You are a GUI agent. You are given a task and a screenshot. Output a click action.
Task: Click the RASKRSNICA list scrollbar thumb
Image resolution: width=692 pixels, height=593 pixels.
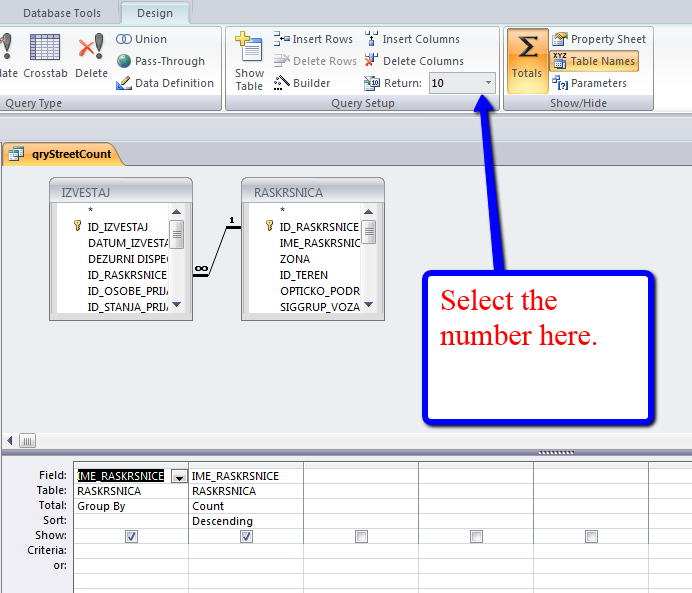coord(369,232)
